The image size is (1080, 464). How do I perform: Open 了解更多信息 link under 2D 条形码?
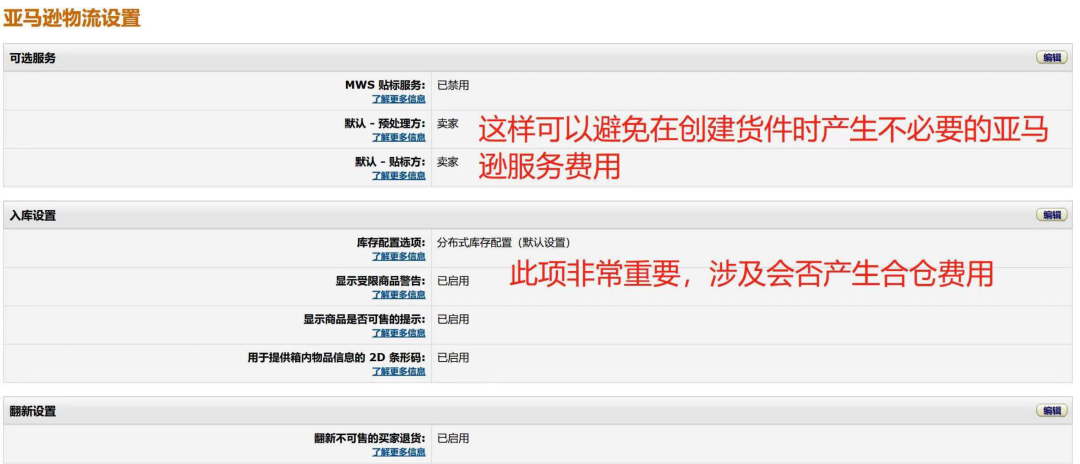[x=399, y=372]
